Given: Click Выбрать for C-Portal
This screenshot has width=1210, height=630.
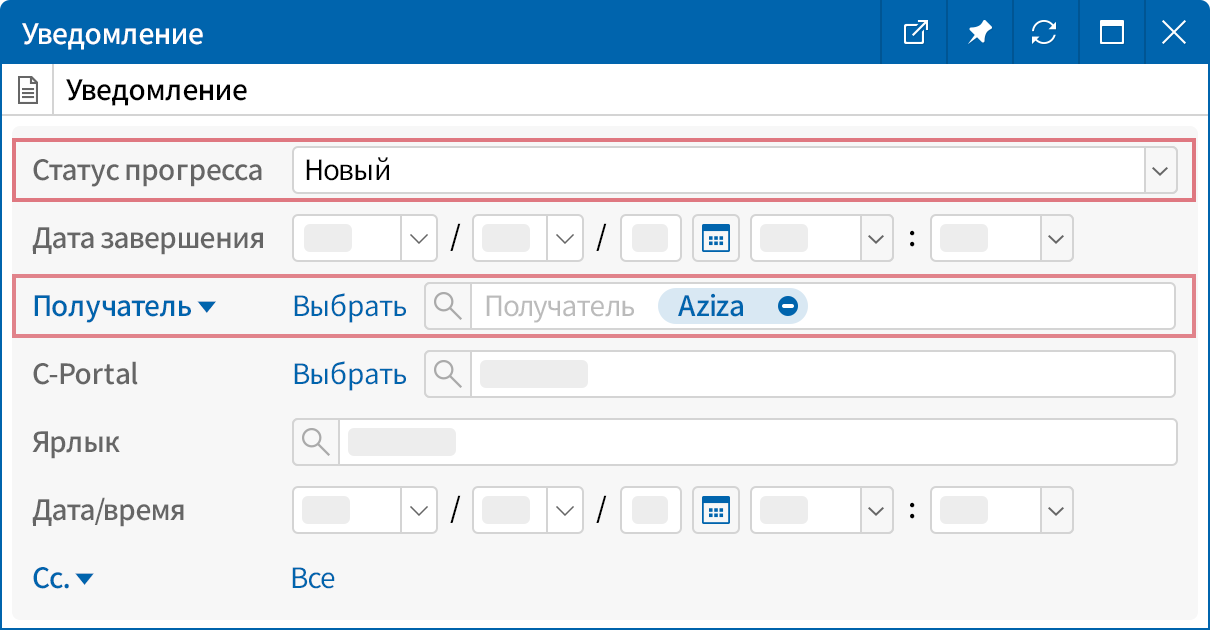Looking at the screenshot, I should click(x=349, y=374).
